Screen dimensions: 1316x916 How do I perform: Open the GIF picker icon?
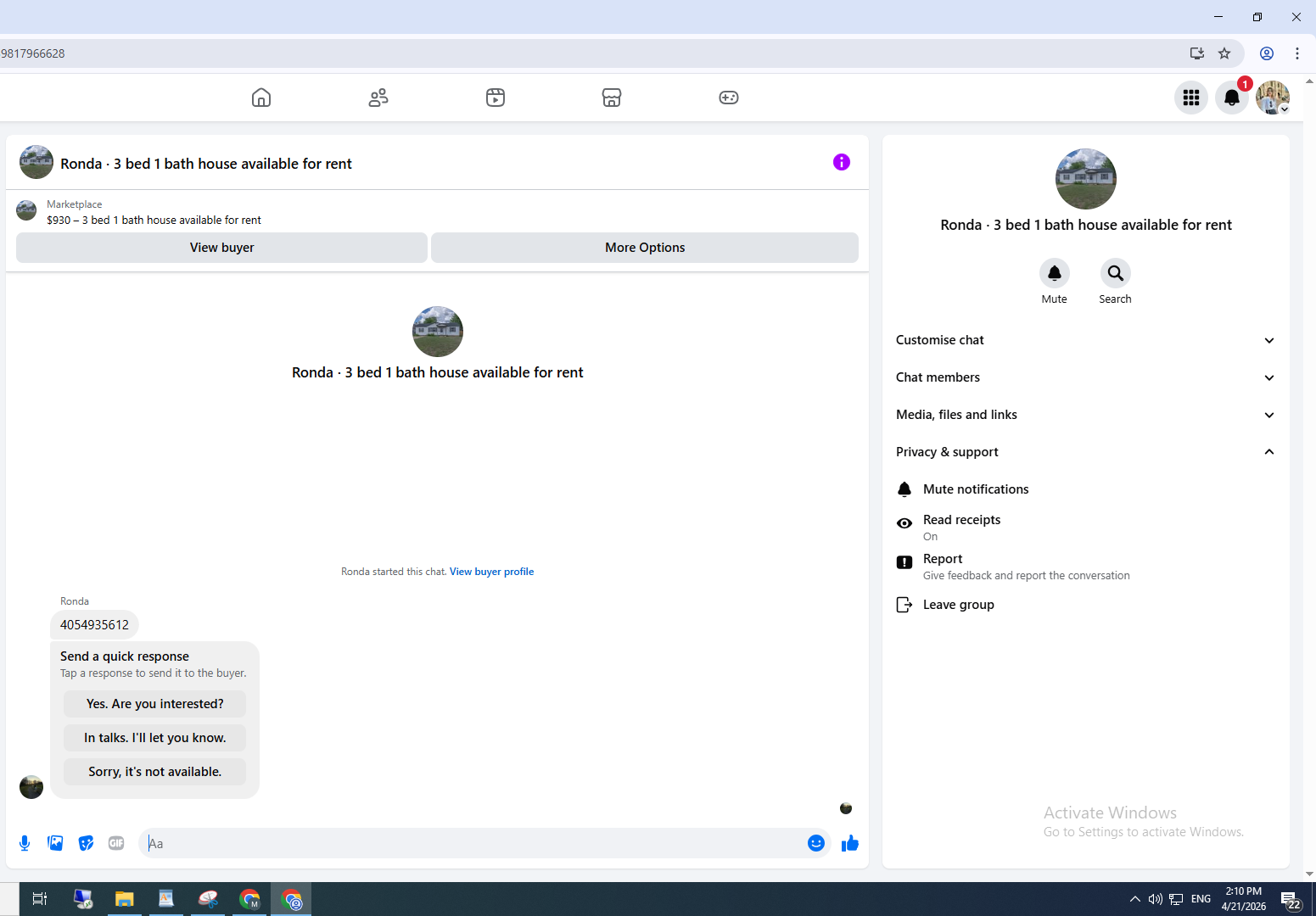point(116,843)
